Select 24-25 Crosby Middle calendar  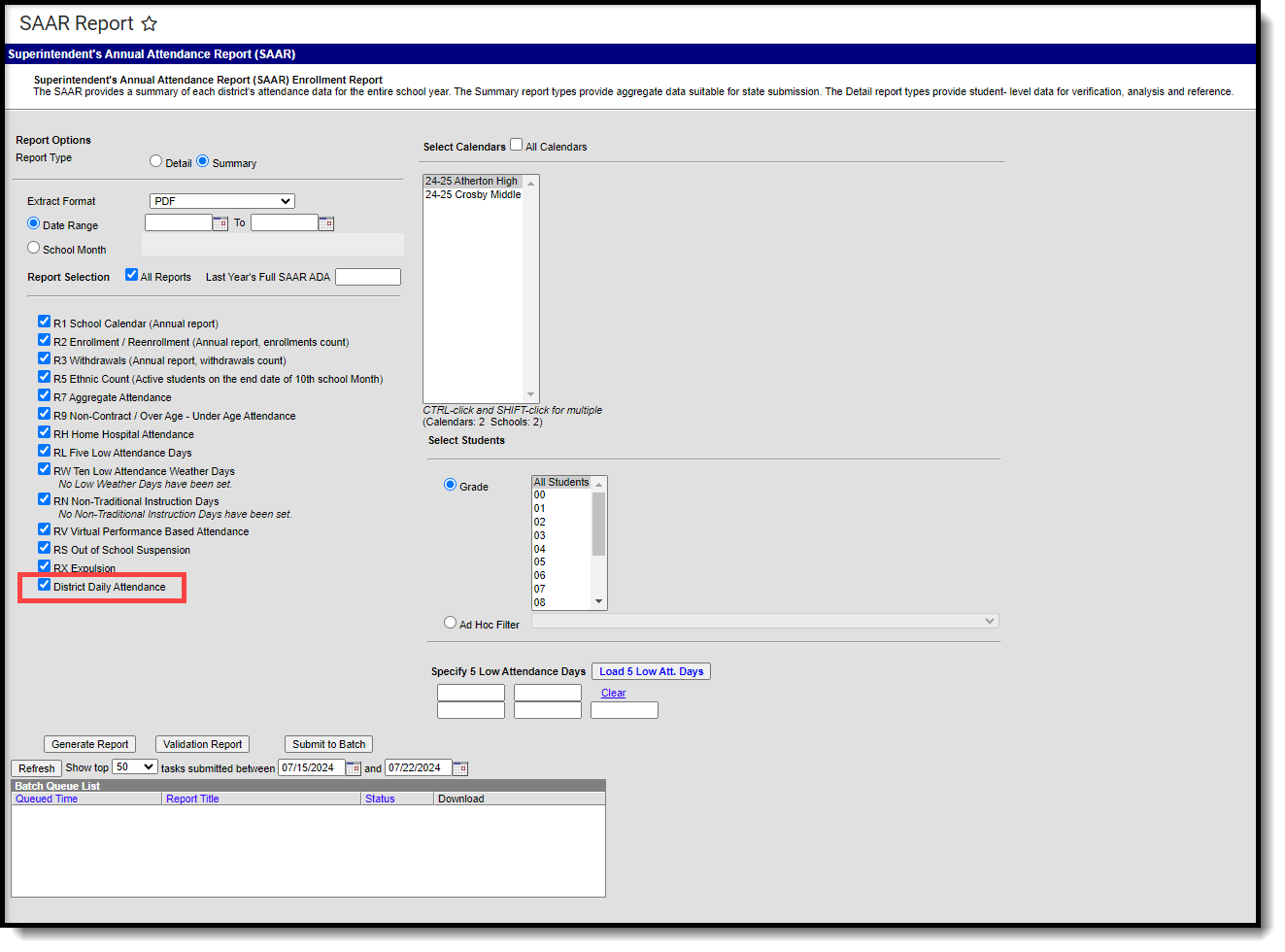point(473,195)
